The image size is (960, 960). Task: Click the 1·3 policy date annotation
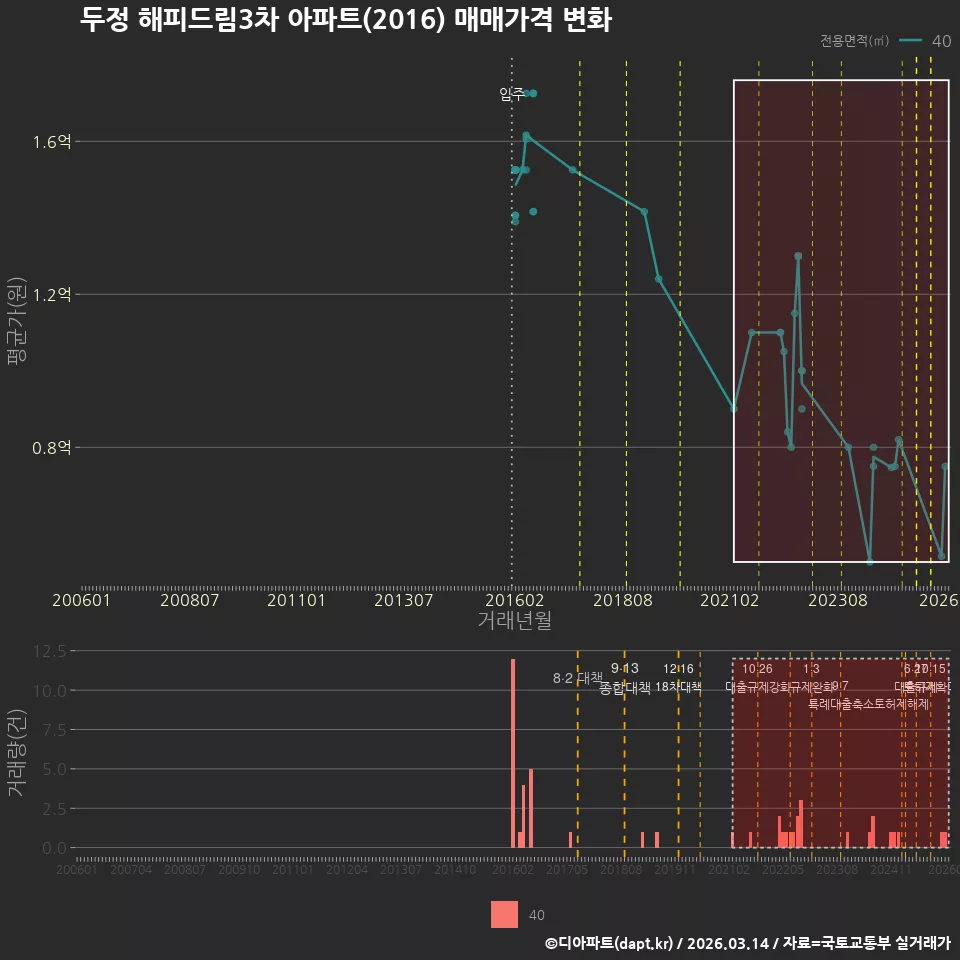811,669
